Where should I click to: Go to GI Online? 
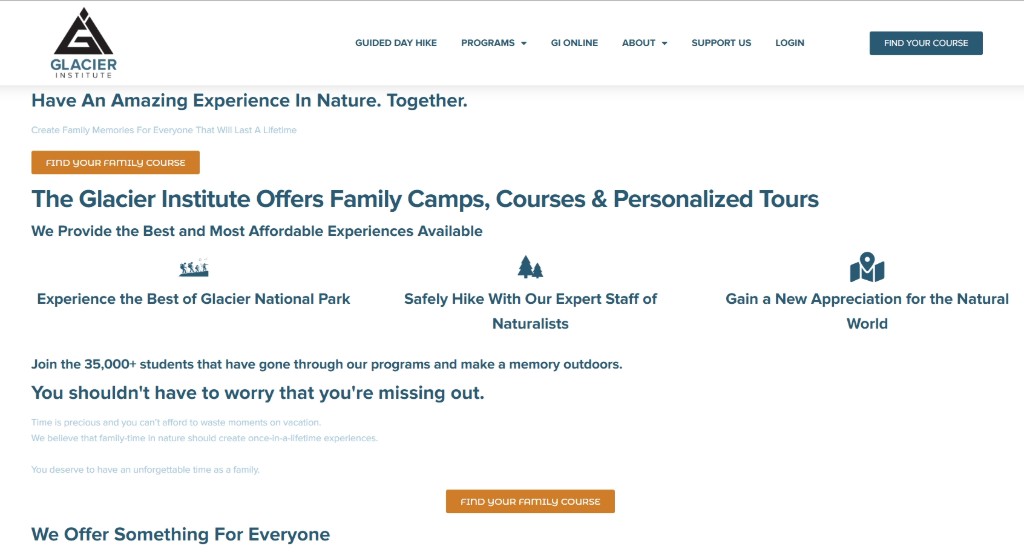574,42
